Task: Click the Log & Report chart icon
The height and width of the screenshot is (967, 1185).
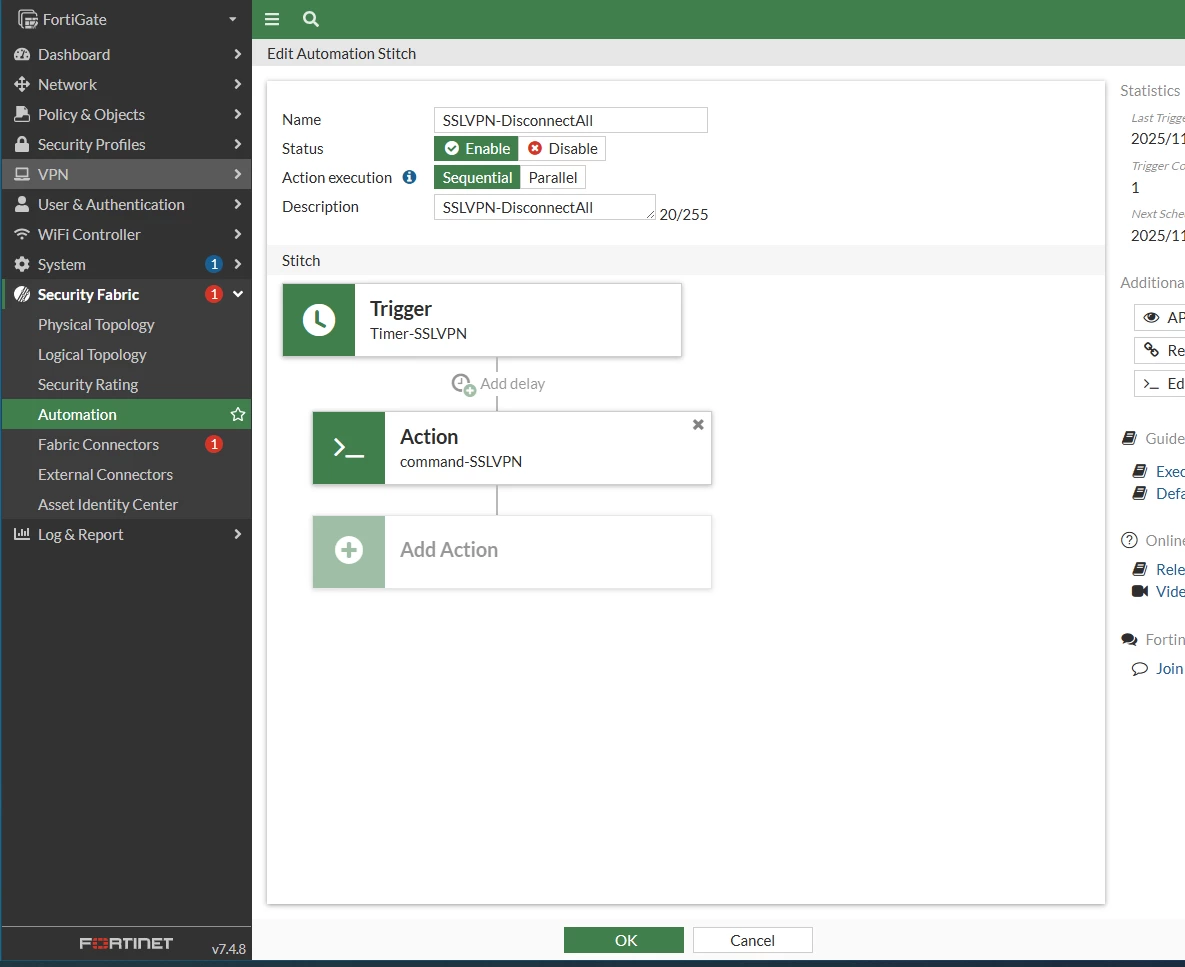Action: pyautogui.click(x=22, y=534)
